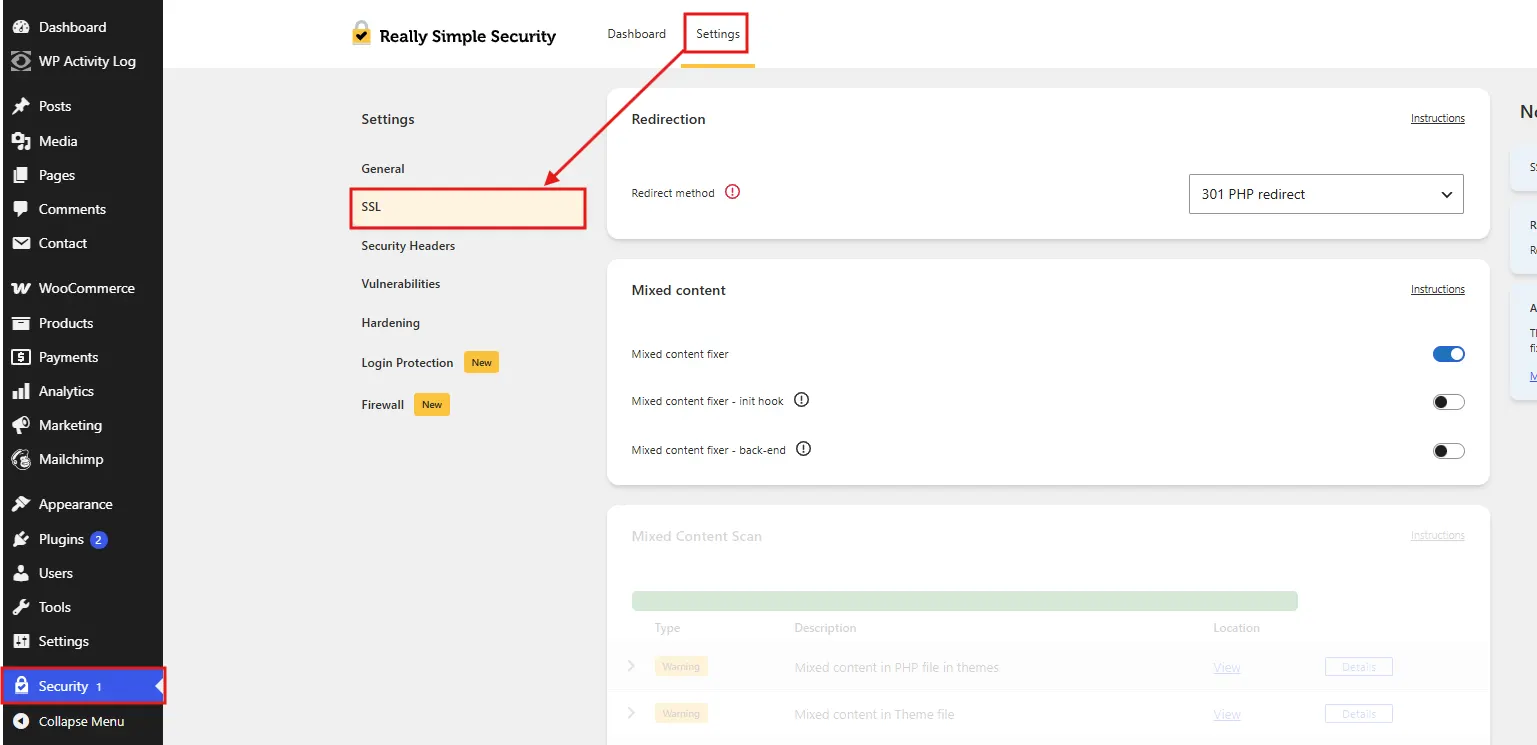
Task: Click the Description column header
Action: point(825,628)
